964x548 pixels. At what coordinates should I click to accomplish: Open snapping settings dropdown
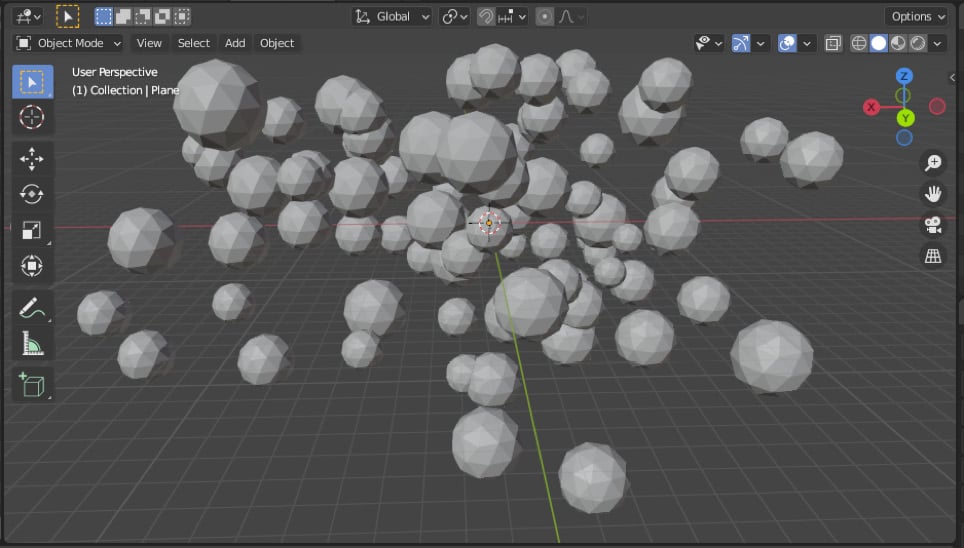pyautogui.click(x=512, y=17)
